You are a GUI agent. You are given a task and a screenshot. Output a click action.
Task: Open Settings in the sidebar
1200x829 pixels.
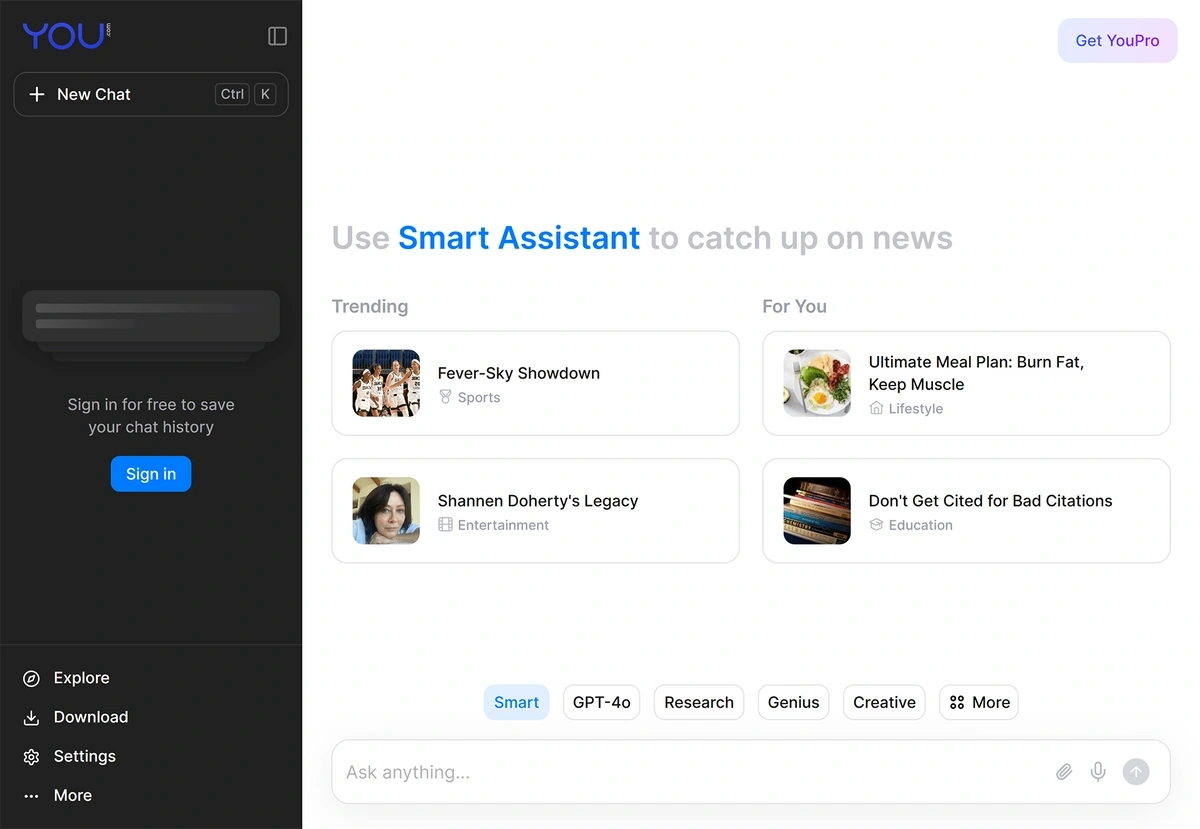(85, 756)
